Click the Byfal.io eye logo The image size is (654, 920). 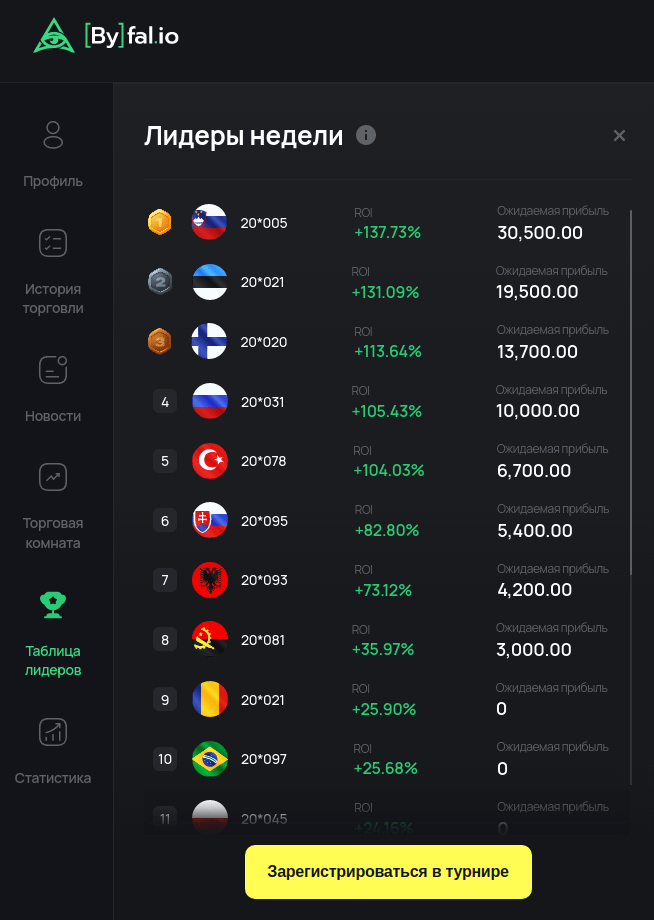(x=54, y=36)
